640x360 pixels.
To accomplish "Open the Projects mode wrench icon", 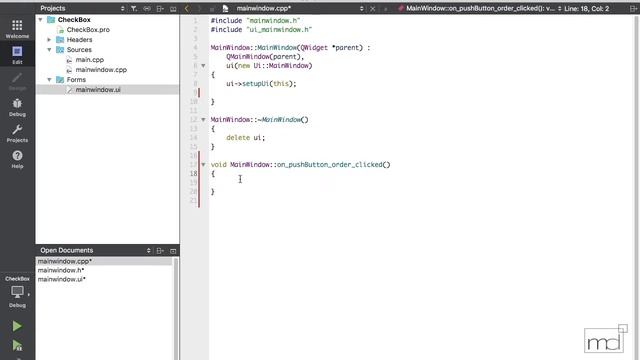I will [x=17, y=133].
